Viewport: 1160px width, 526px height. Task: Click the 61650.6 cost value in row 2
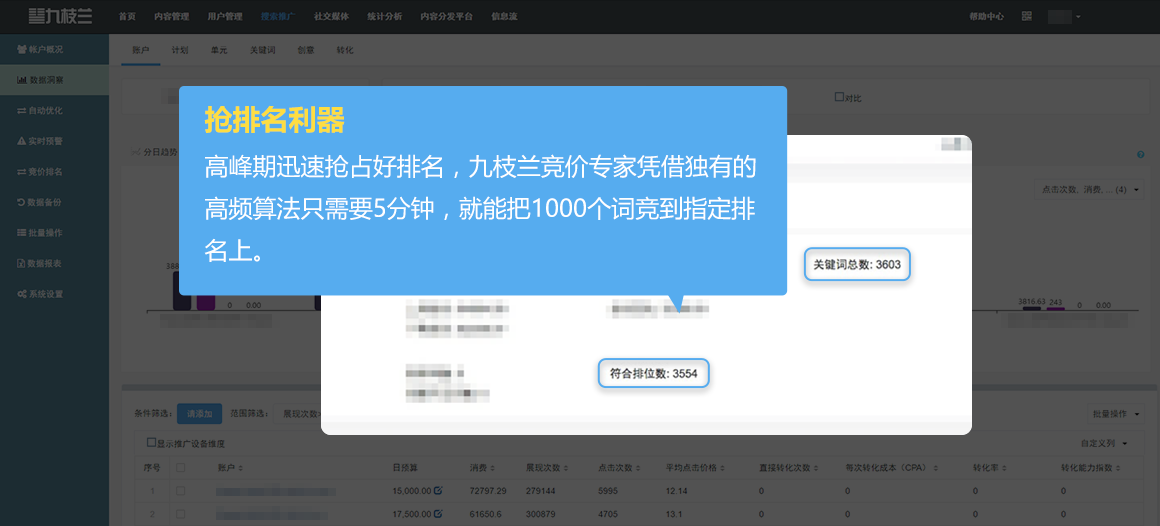pyautogui.click(x=485, y=514)
